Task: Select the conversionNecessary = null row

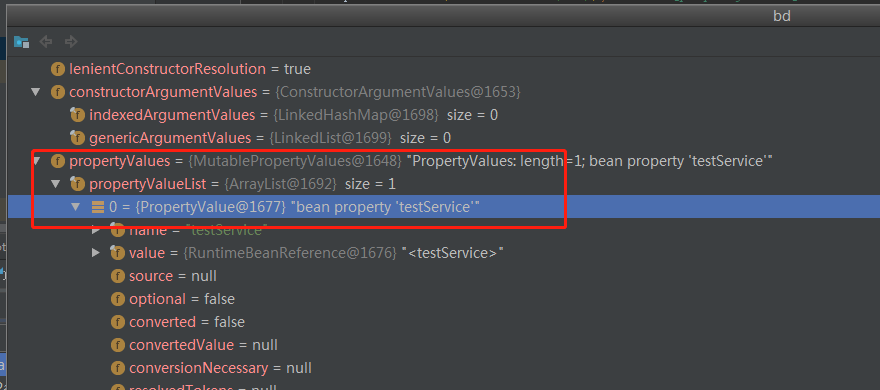Action: tap(443, 368)
